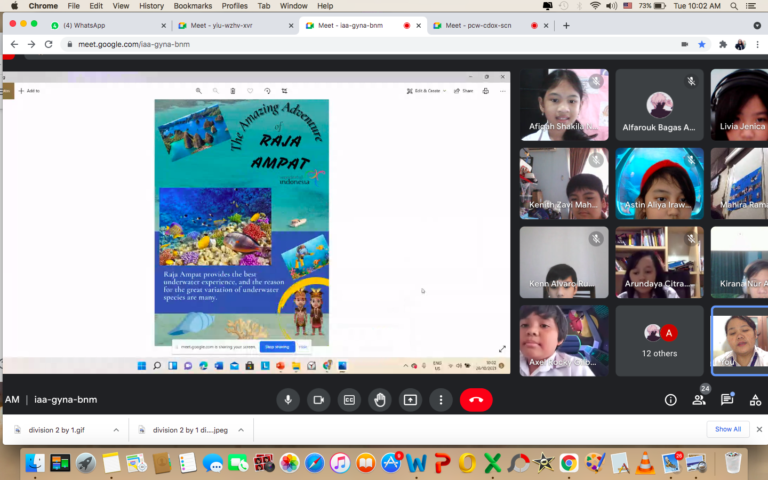The image size is (768, 480).
Task: Click the red leave call button
Action: coord(476,399)
